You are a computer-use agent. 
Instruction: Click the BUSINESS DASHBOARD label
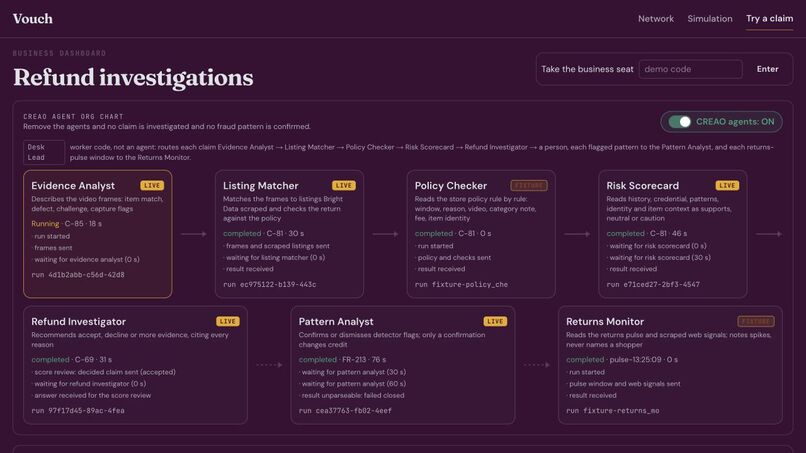[59, 53]
